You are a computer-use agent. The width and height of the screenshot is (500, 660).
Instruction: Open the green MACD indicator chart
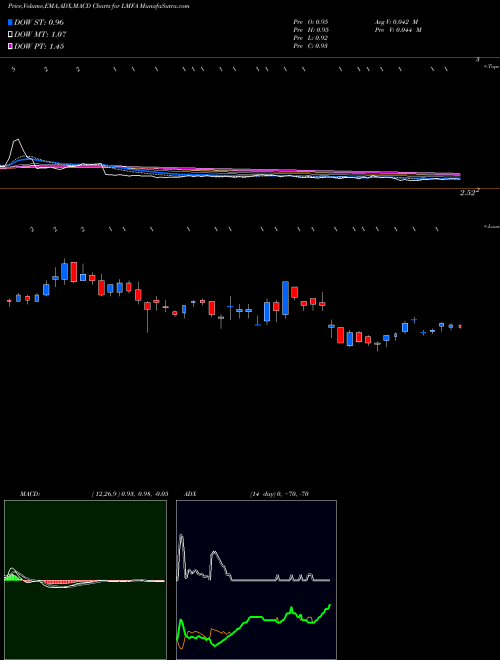[85, 580]
